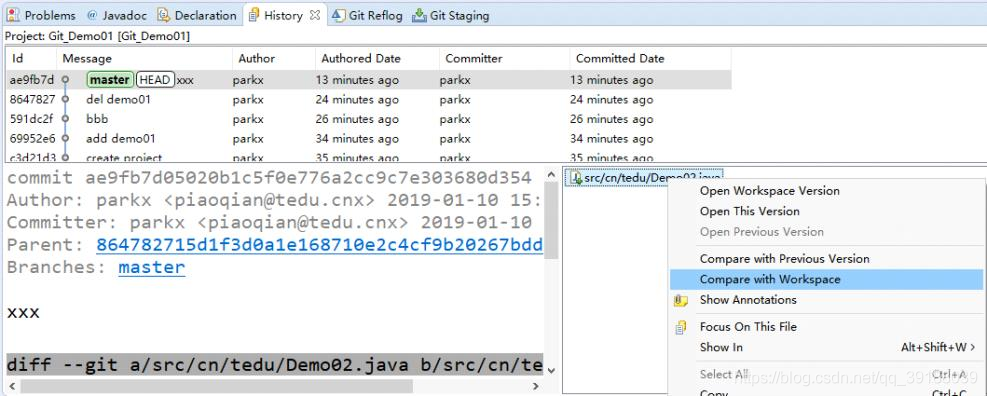Click the green master branch label
Screen dimensions: 987x396
click(x=110, y=80)
